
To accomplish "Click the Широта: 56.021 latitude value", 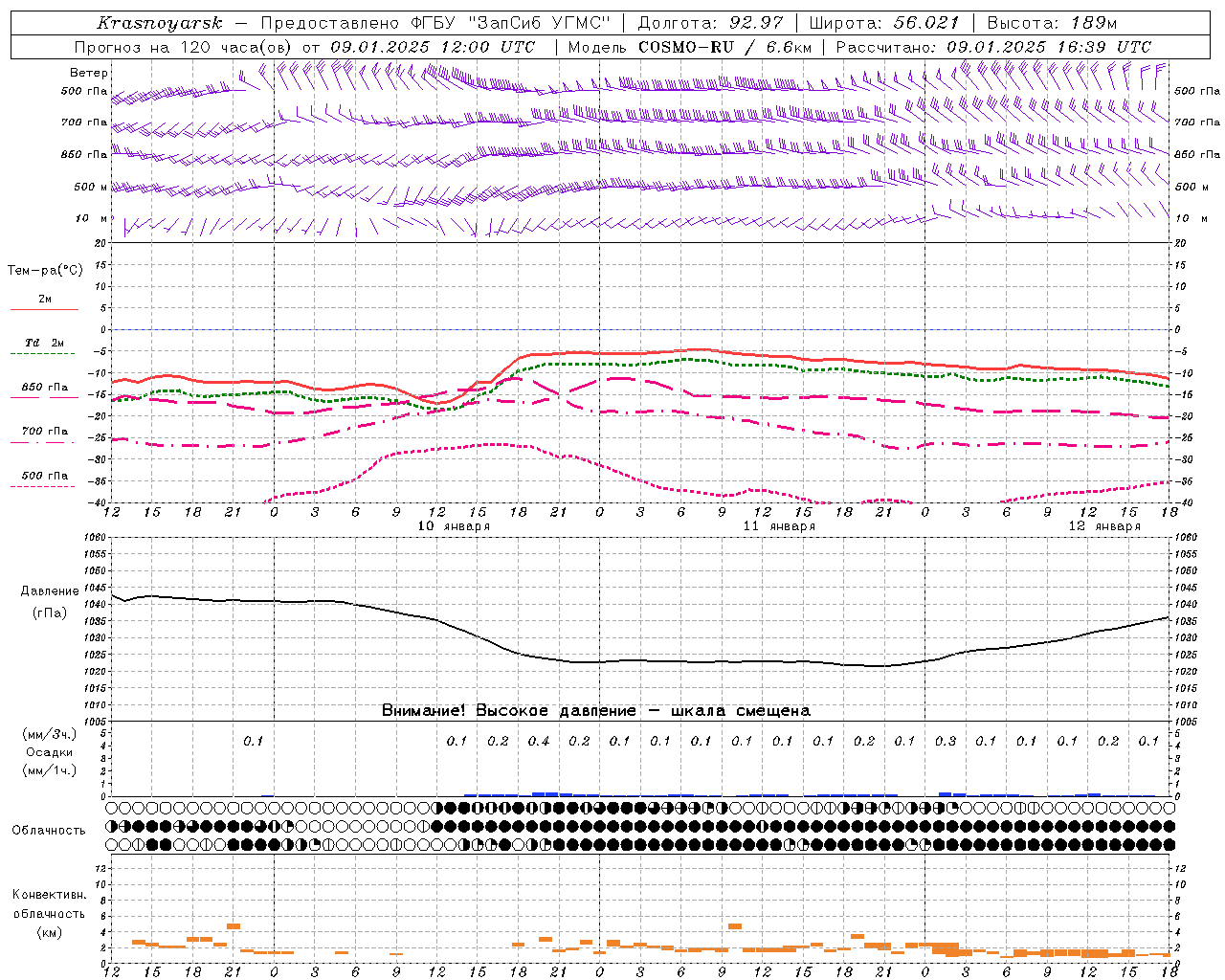I will click(884, 23).
